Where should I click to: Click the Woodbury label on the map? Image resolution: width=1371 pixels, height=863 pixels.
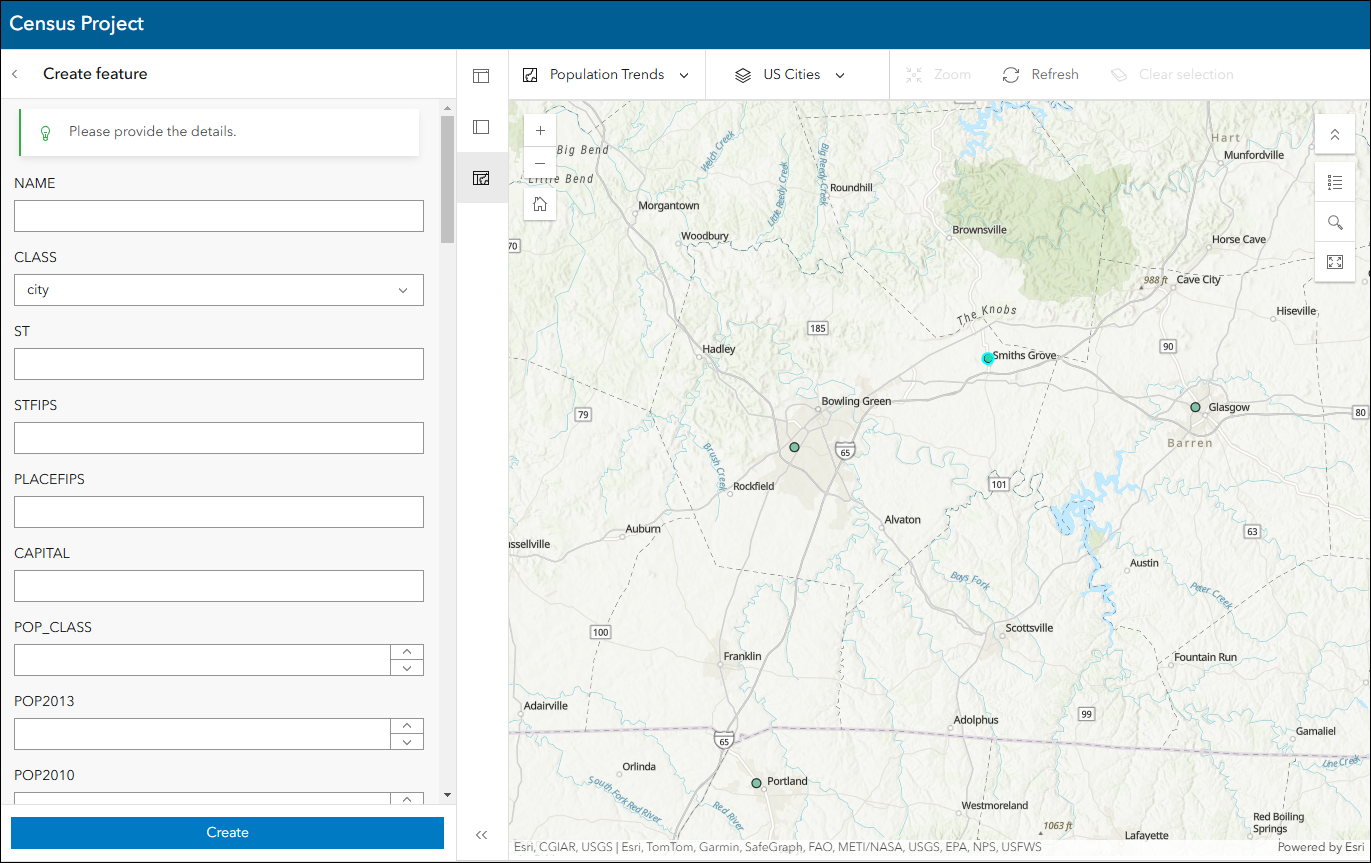tap(705, 236)
